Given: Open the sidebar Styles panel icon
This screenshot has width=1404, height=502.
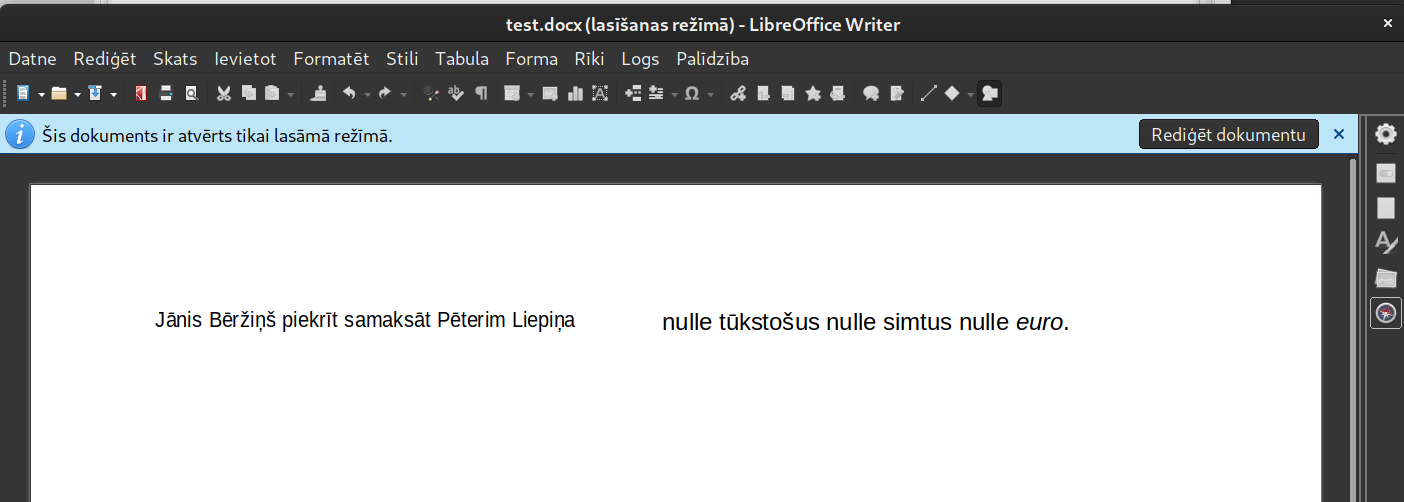Looking at the screenshot, I should (x=1385, y=241).
